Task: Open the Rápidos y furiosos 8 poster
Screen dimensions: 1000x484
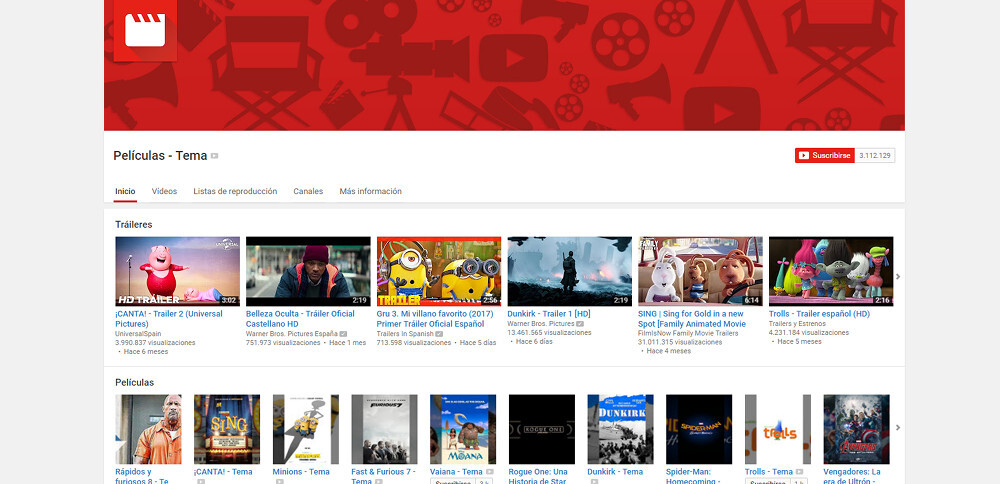Action: pos(149,429)
